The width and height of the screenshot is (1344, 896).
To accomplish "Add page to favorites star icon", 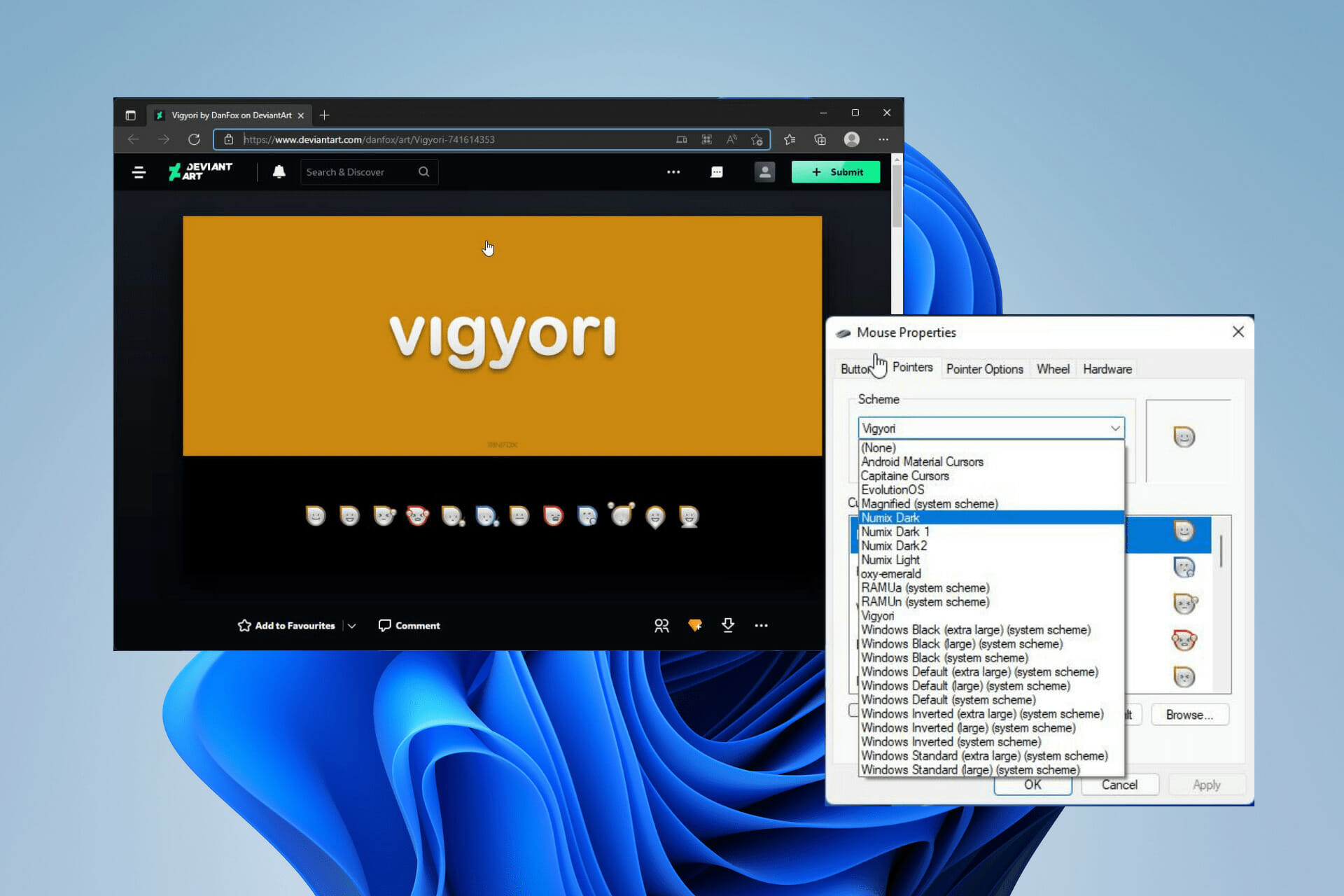I will point(757,139).
